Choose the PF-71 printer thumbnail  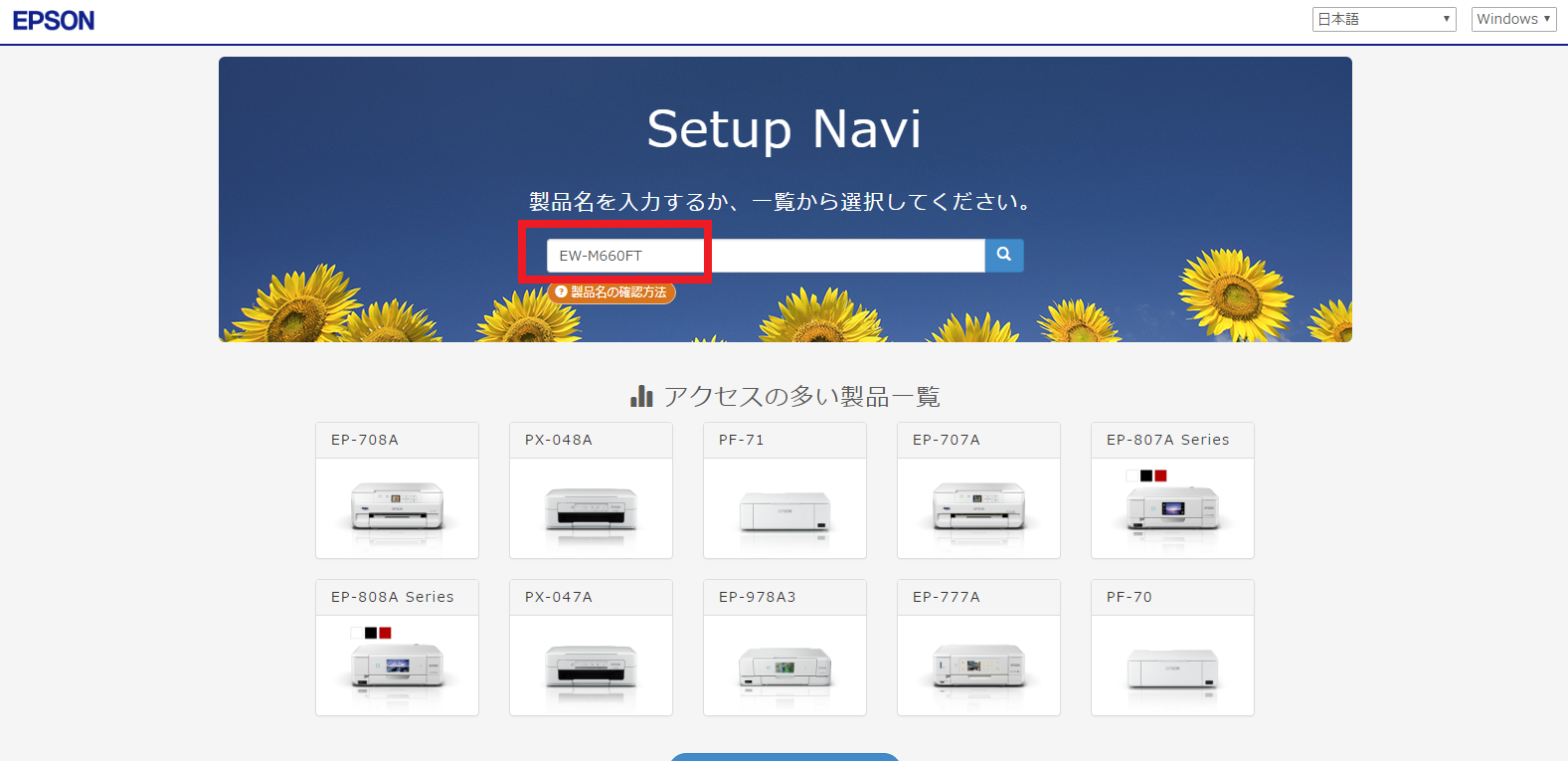pyautogui.click(x=784, y=511)
